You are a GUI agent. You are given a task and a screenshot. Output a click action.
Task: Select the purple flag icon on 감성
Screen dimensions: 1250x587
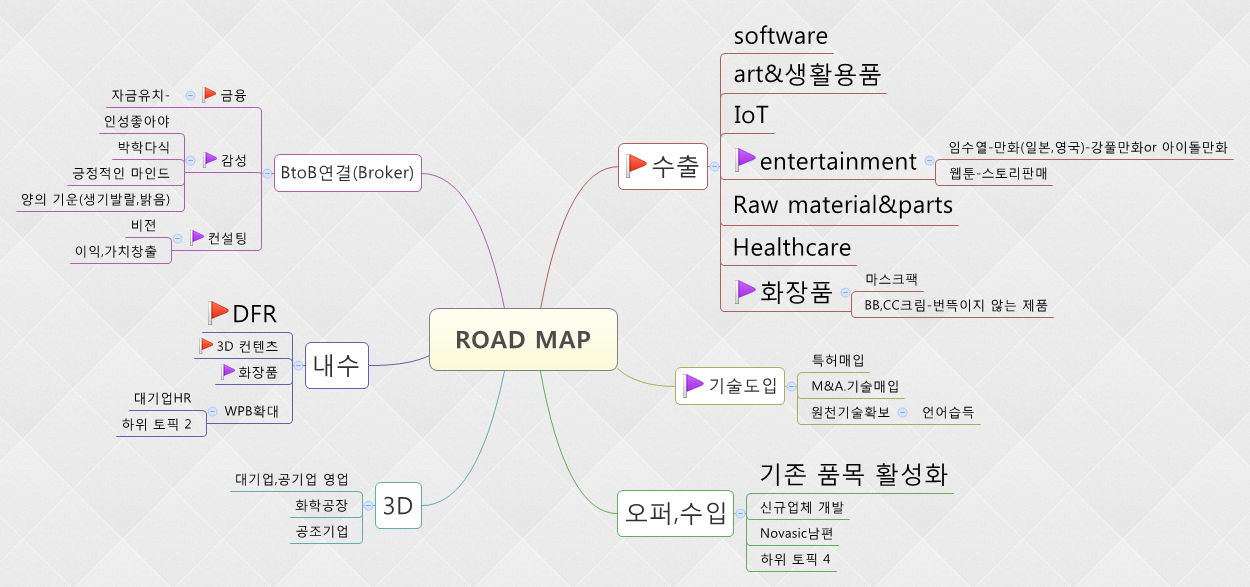209,158
